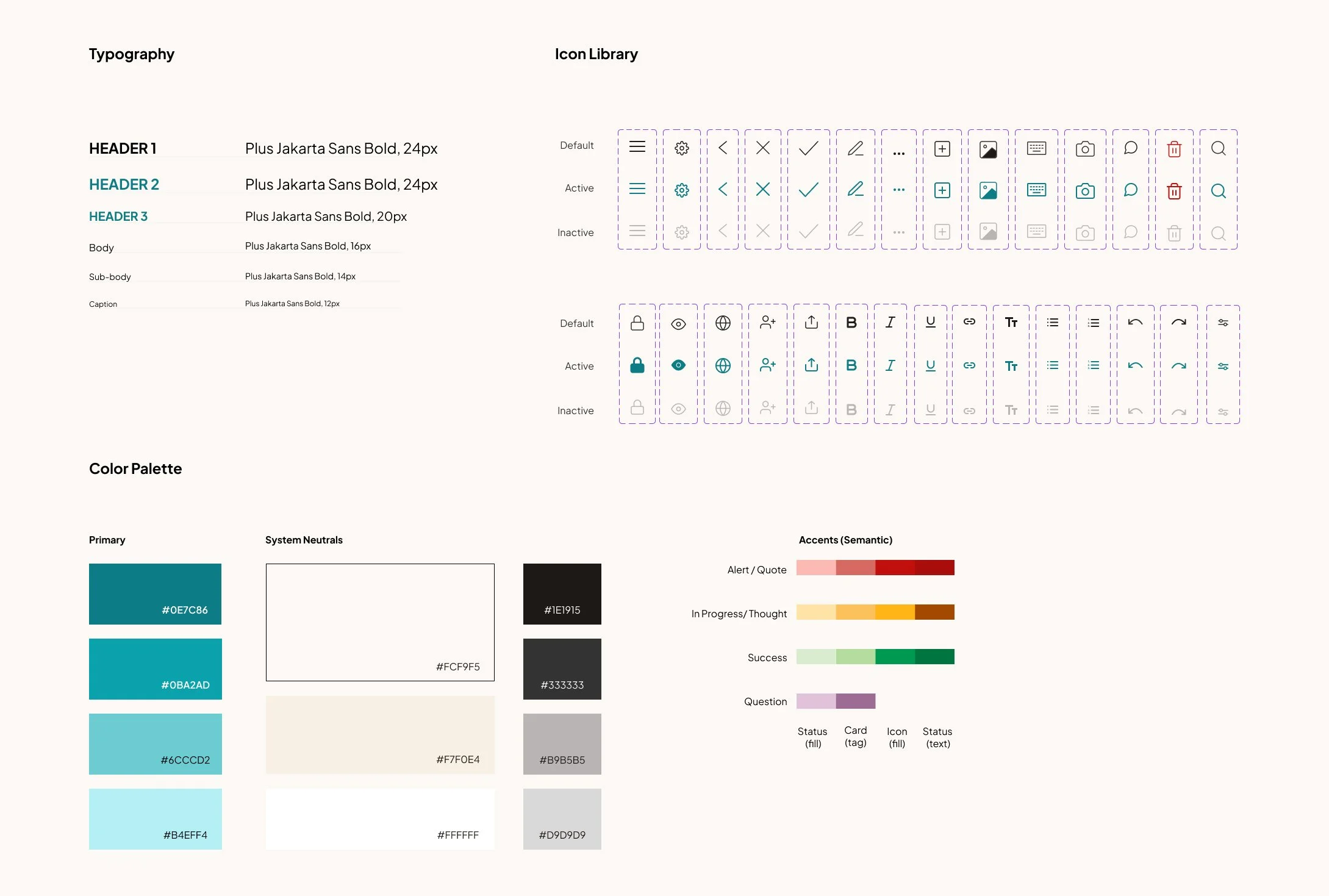This screenshot has width=1329, height=896.
Task: Select the active add-user icon
Action: point(767,365)
